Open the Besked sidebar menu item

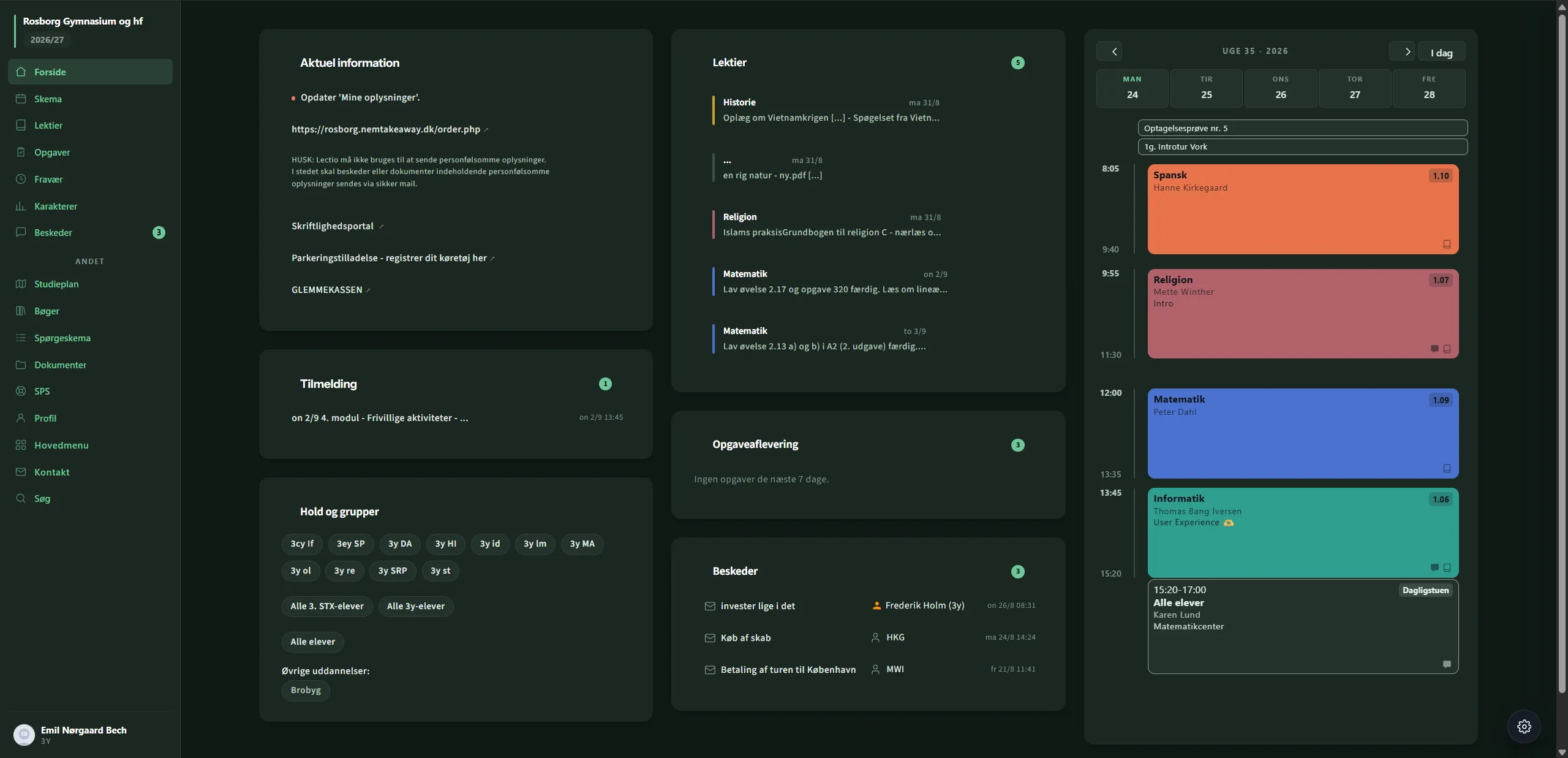pyautogui.click(x=90, y=232)
